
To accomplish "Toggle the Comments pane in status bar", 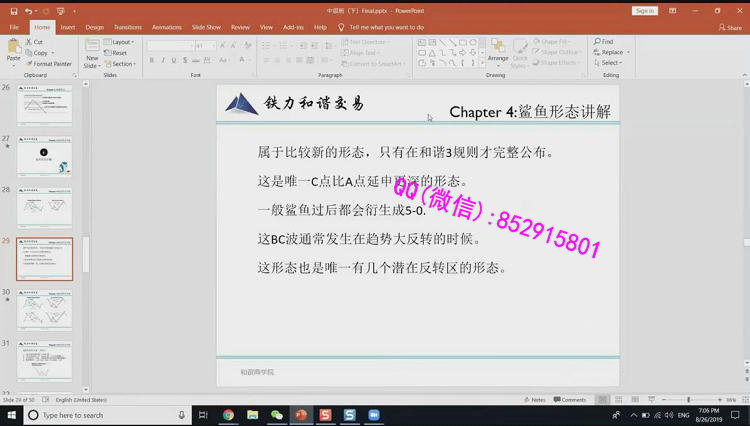I will tap(571, 399).
